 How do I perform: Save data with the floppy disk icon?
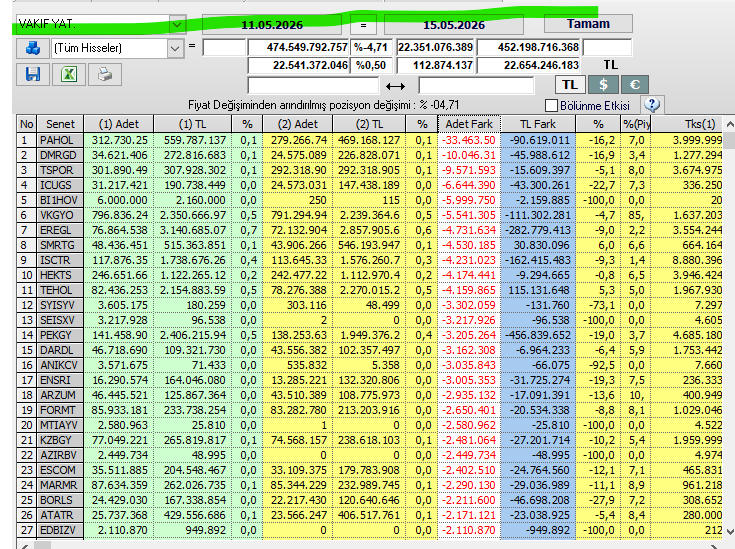(33, 75)
